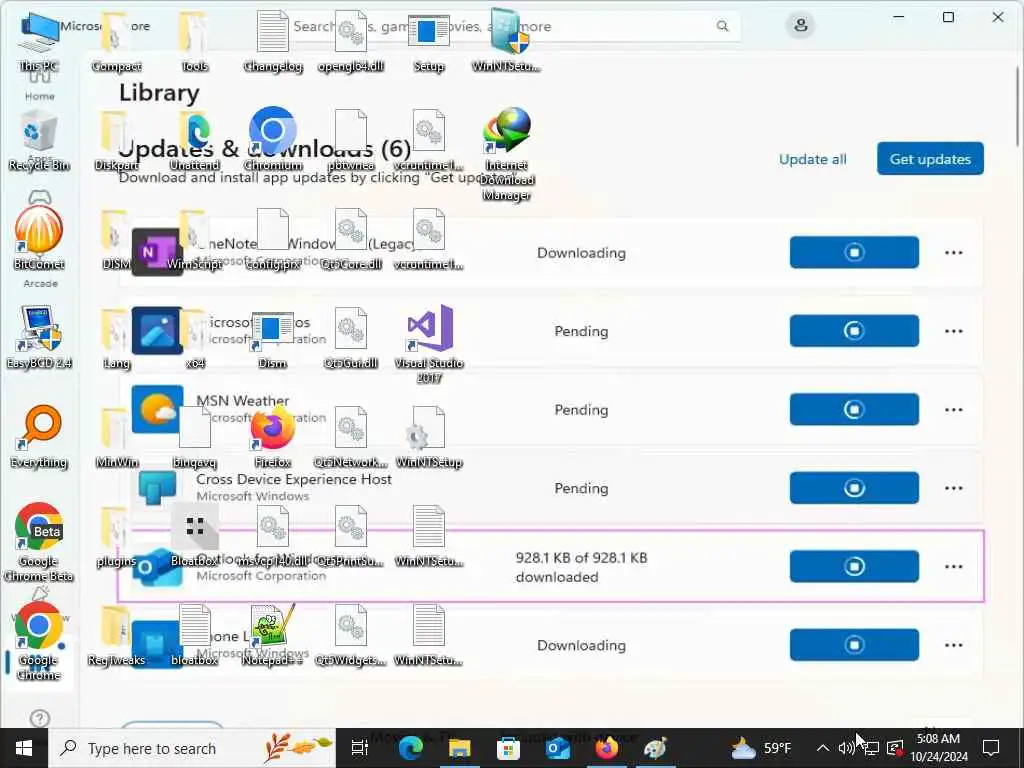Open the Recycle Bin desktop icon

coord(39,140)
